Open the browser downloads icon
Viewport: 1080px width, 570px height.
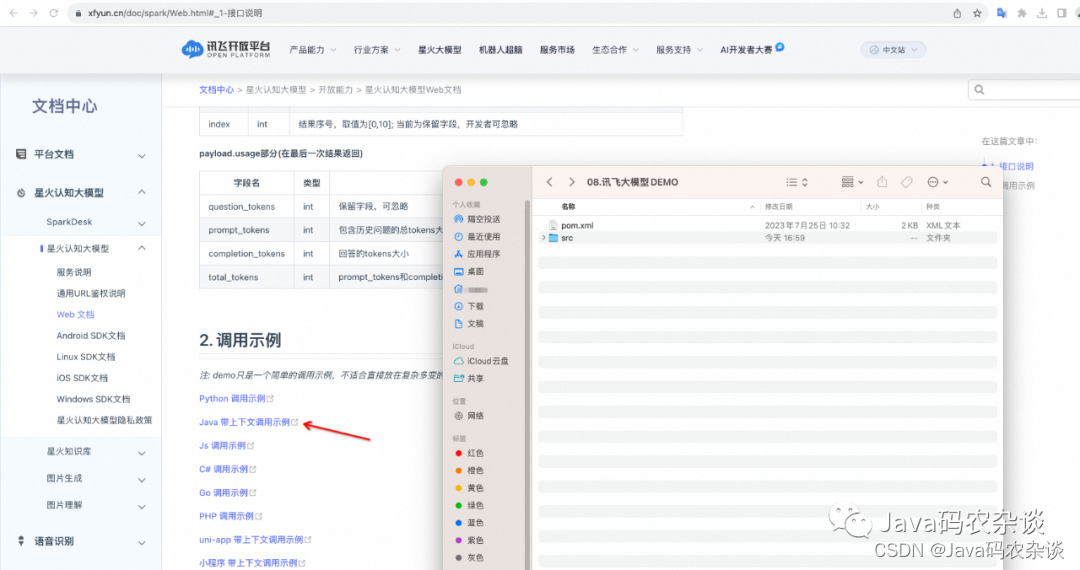tap(1042, 13)
